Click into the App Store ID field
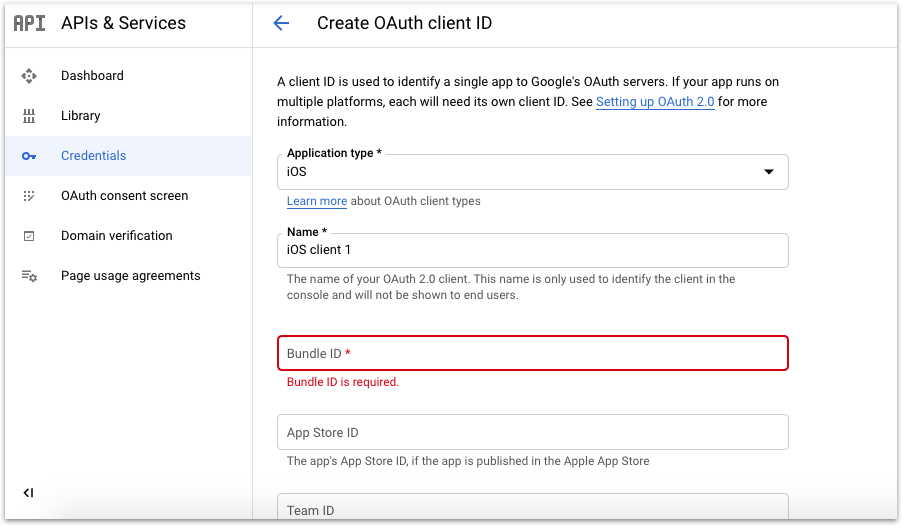Image resolution: width=902 pixels, height=526 pixels. point(533,432)
